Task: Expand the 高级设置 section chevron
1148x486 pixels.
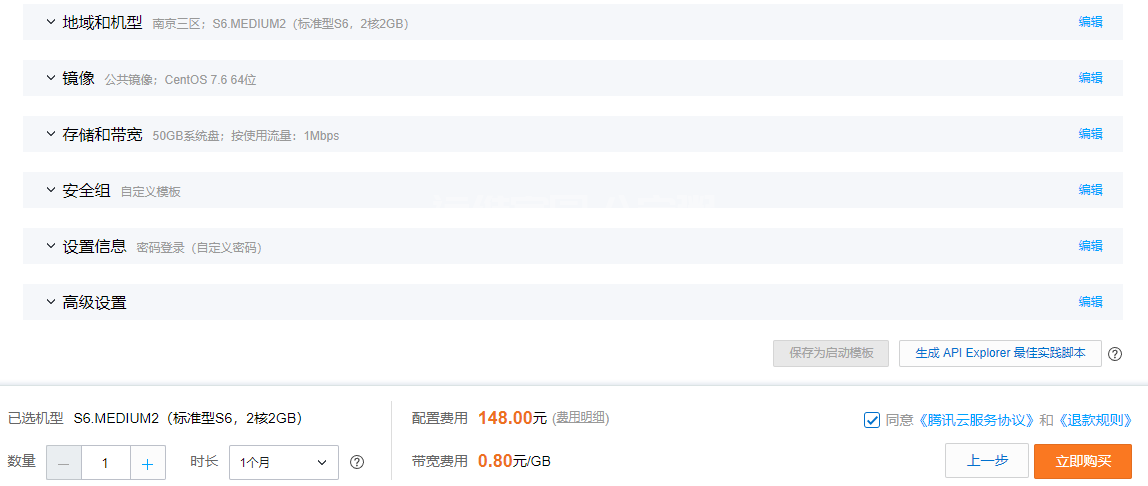Action: coord(51,302)
